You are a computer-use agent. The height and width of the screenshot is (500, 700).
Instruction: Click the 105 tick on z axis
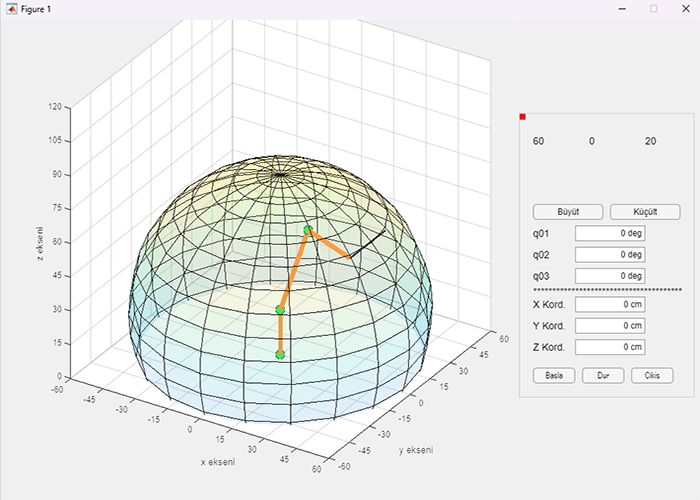coord(55,140)
